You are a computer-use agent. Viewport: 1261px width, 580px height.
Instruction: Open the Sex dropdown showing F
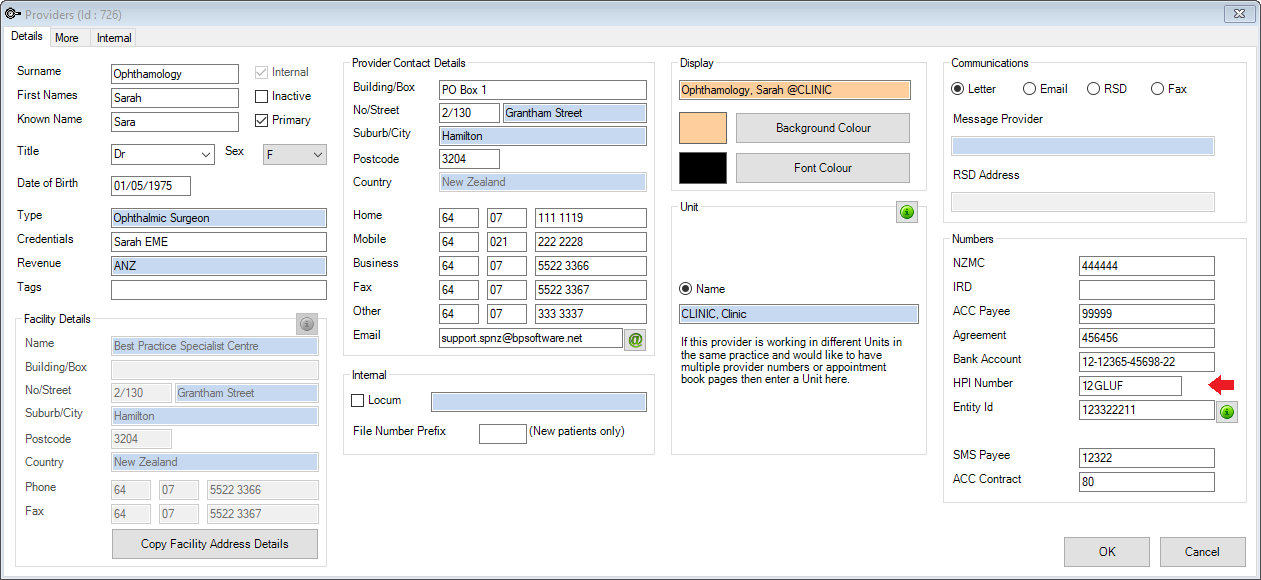295,154
